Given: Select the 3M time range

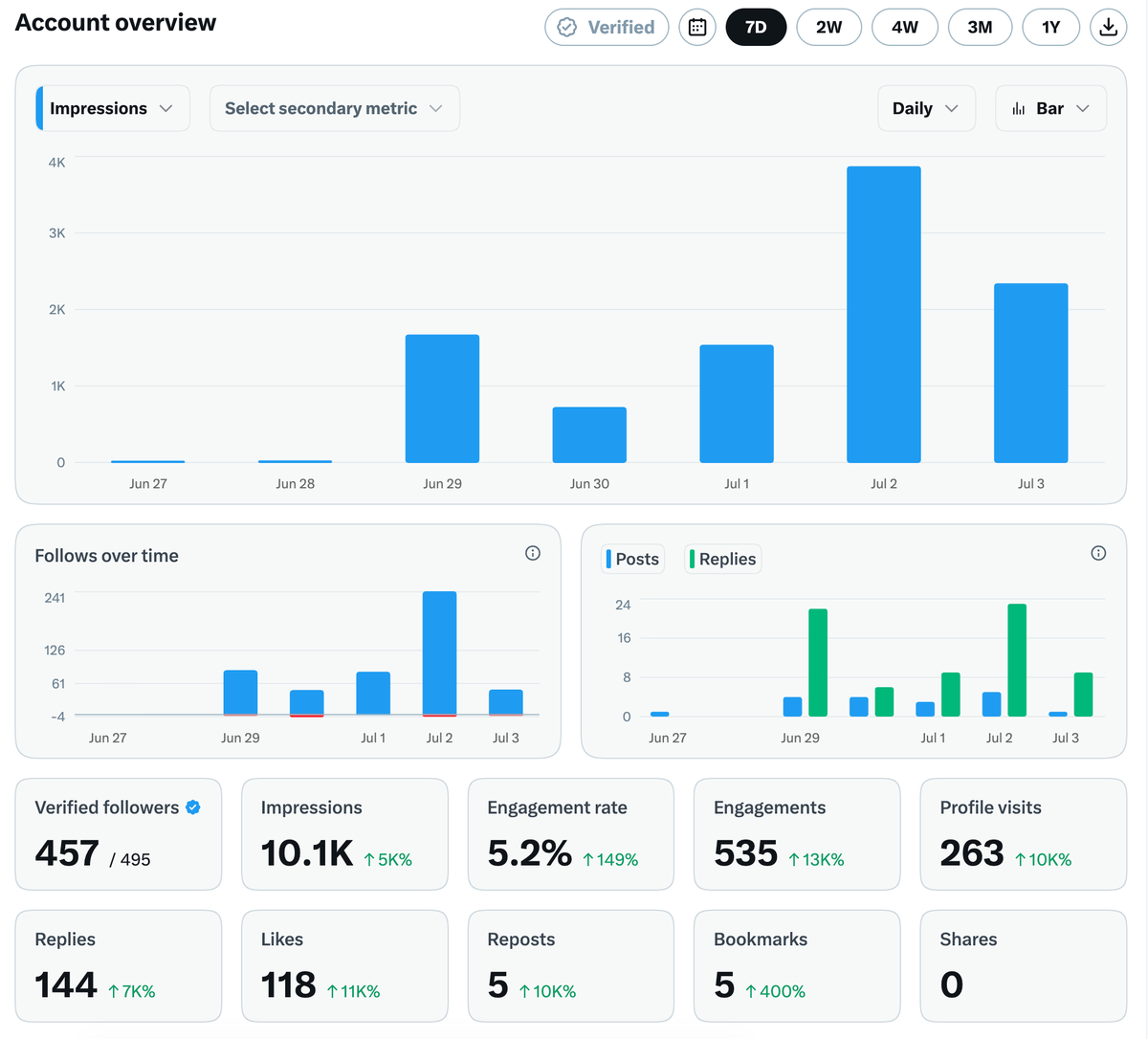Looking at the screenshot, I should (x=980, y=27).
